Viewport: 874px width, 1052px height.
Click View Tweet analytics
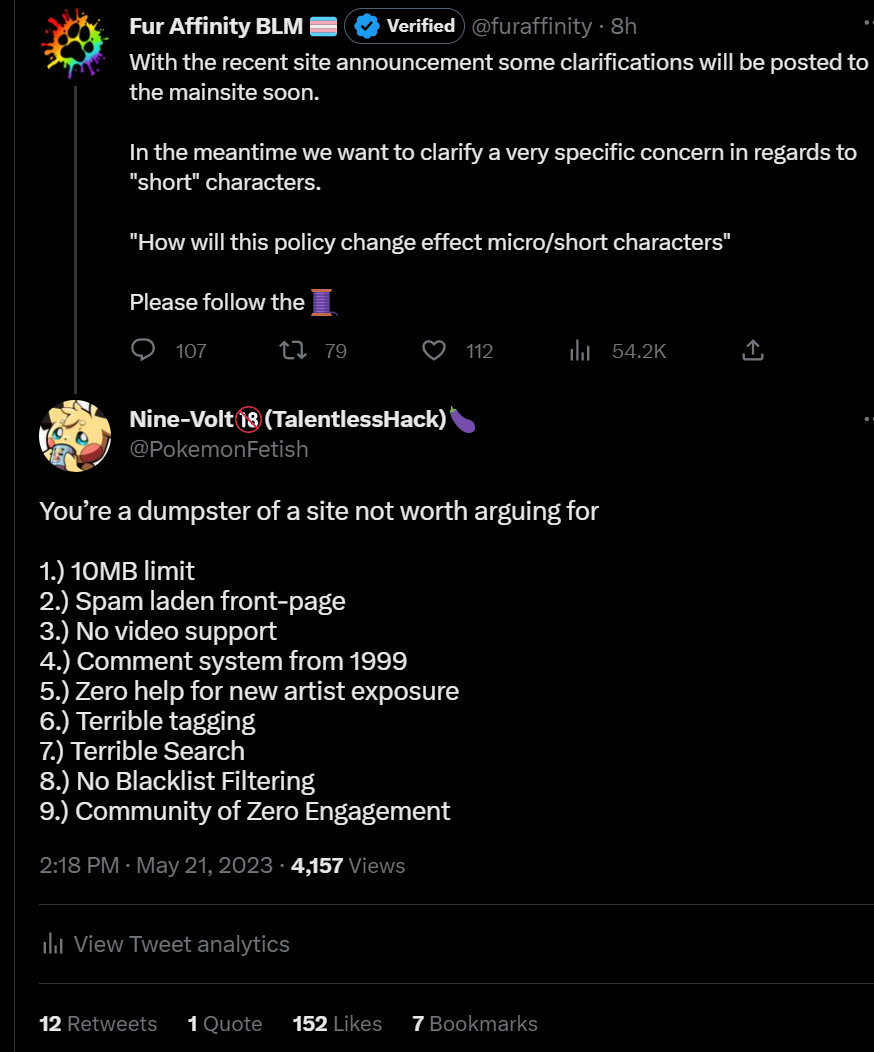click(x=181, y=944)
